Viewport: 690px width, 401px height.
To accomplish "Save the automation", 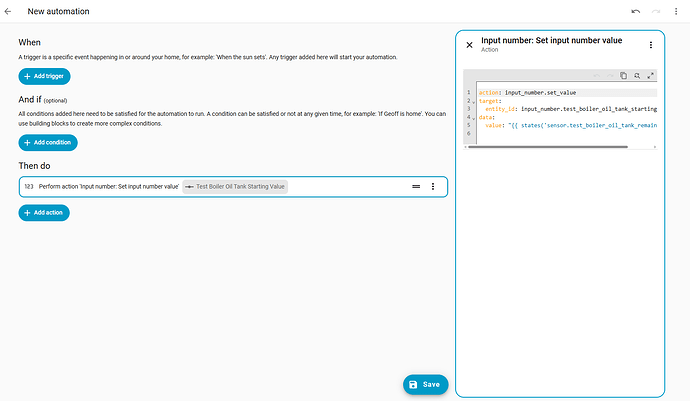I will (426, 385).
